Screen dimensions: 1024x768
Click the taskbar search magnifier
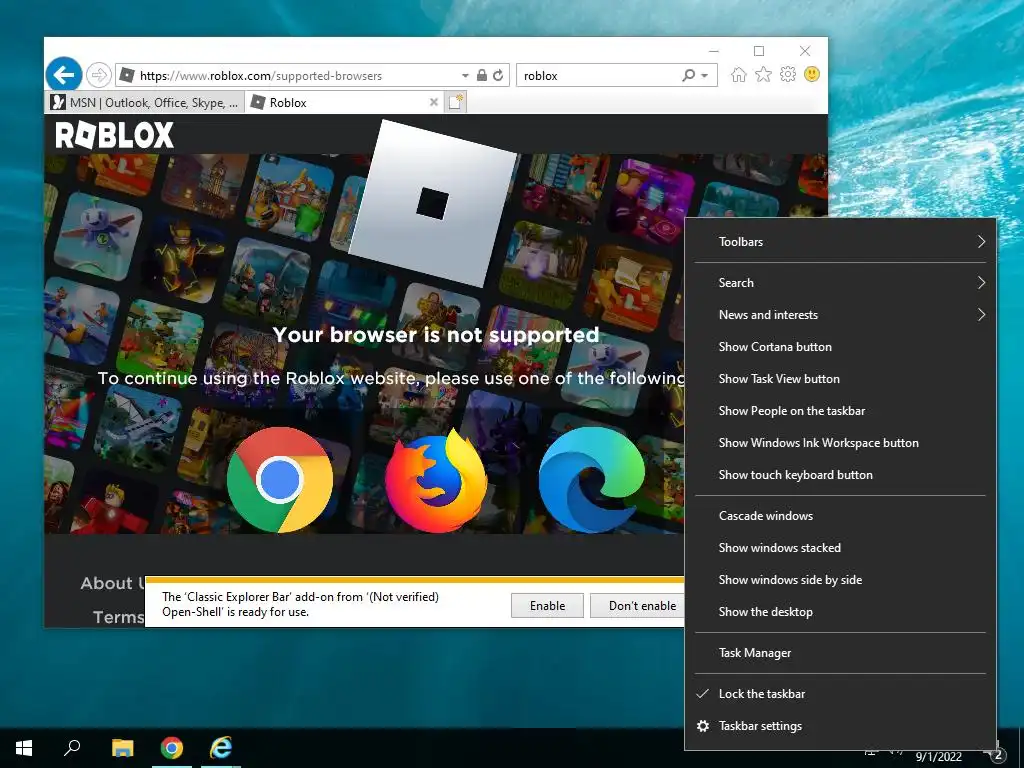(x=72, y=748)
